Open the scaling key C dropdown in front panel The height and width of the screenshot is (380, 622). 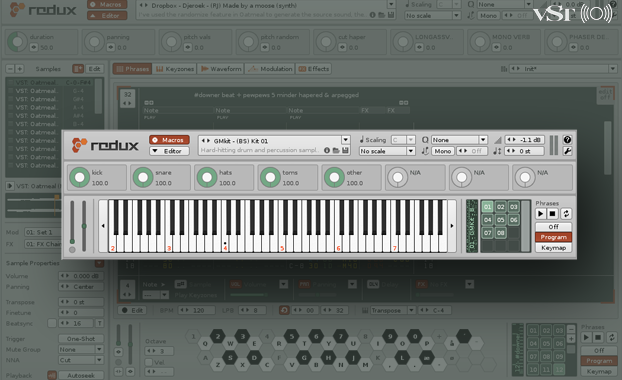click(x=403, y=140)
